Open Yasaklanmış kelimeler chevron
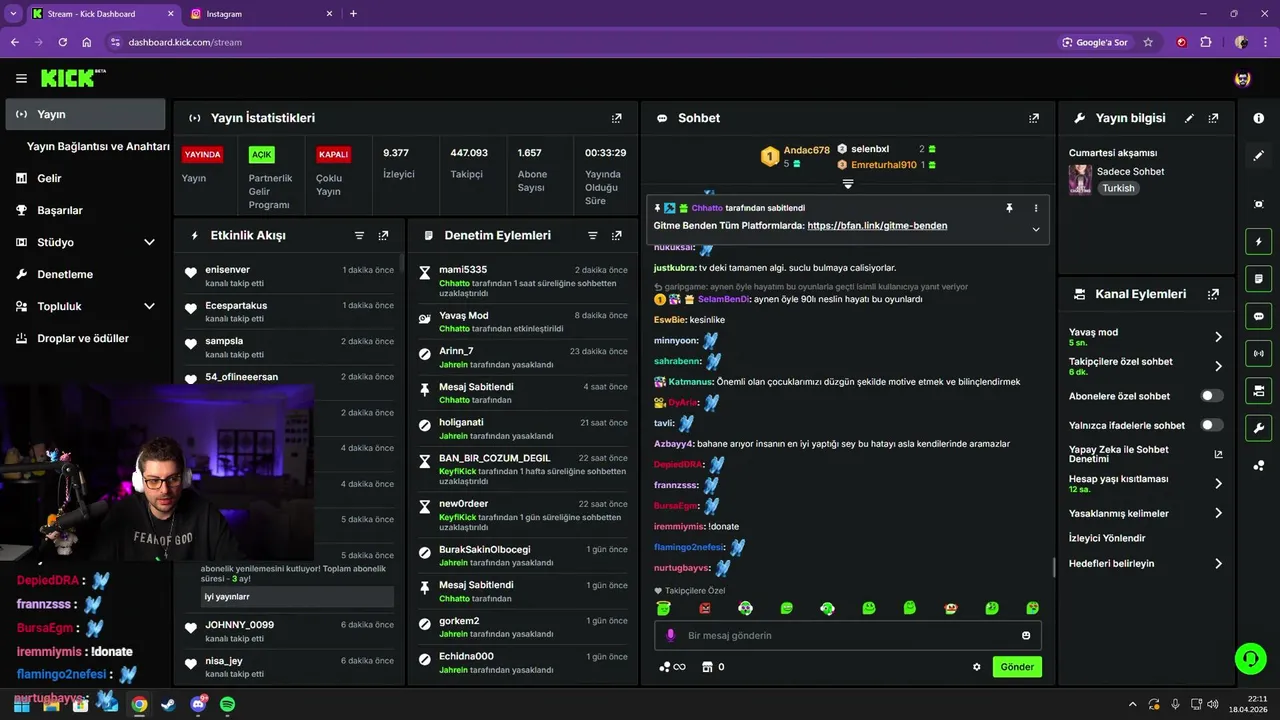The image size is (1280, 720). pos(1218,513)
